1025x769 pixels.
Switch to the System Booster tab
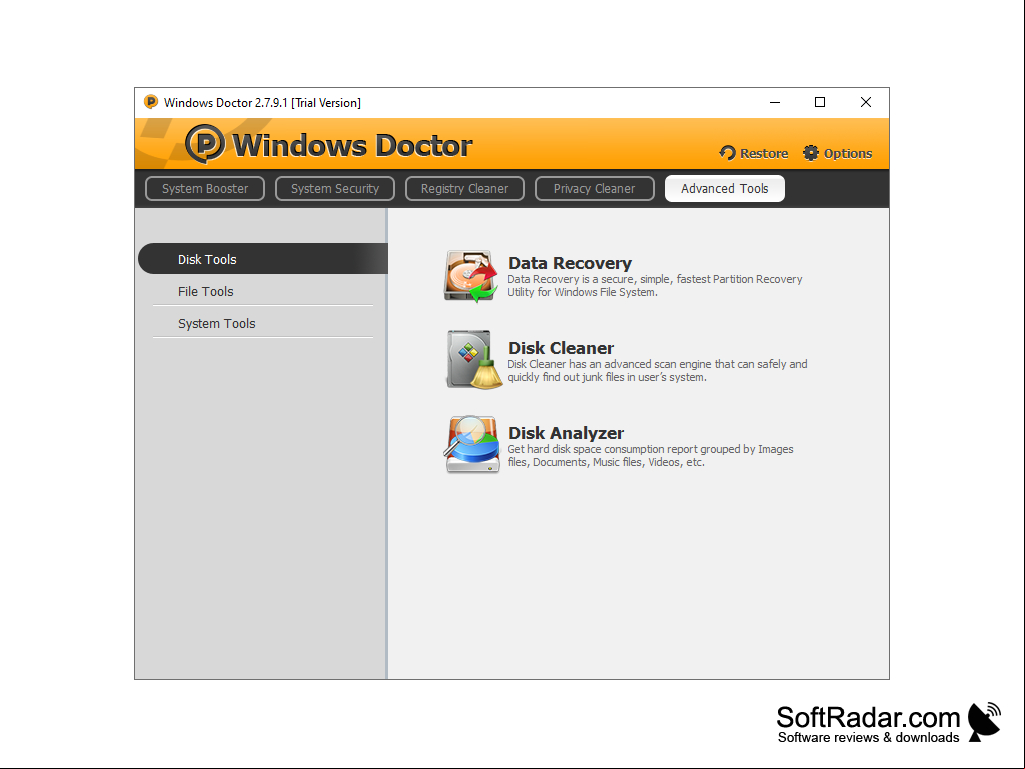(205, 188)
